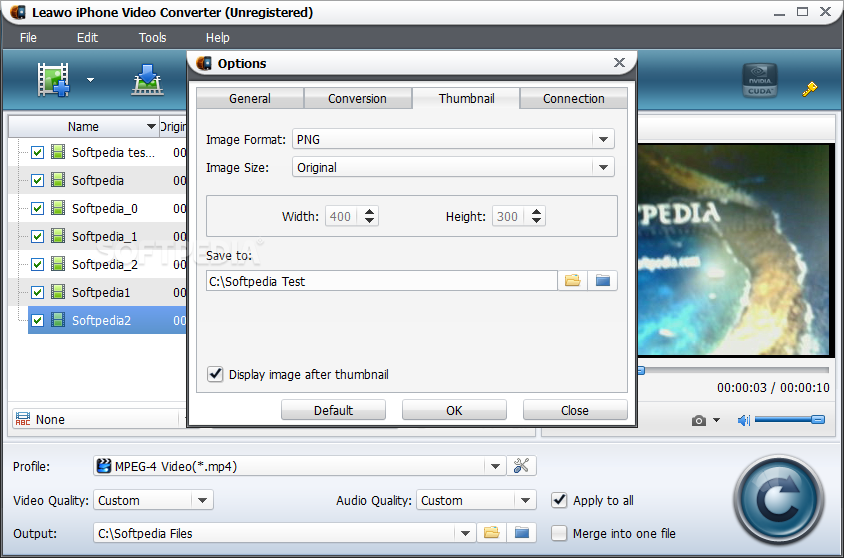Click the film icon of Softpedia_0 row

[58, 208]
